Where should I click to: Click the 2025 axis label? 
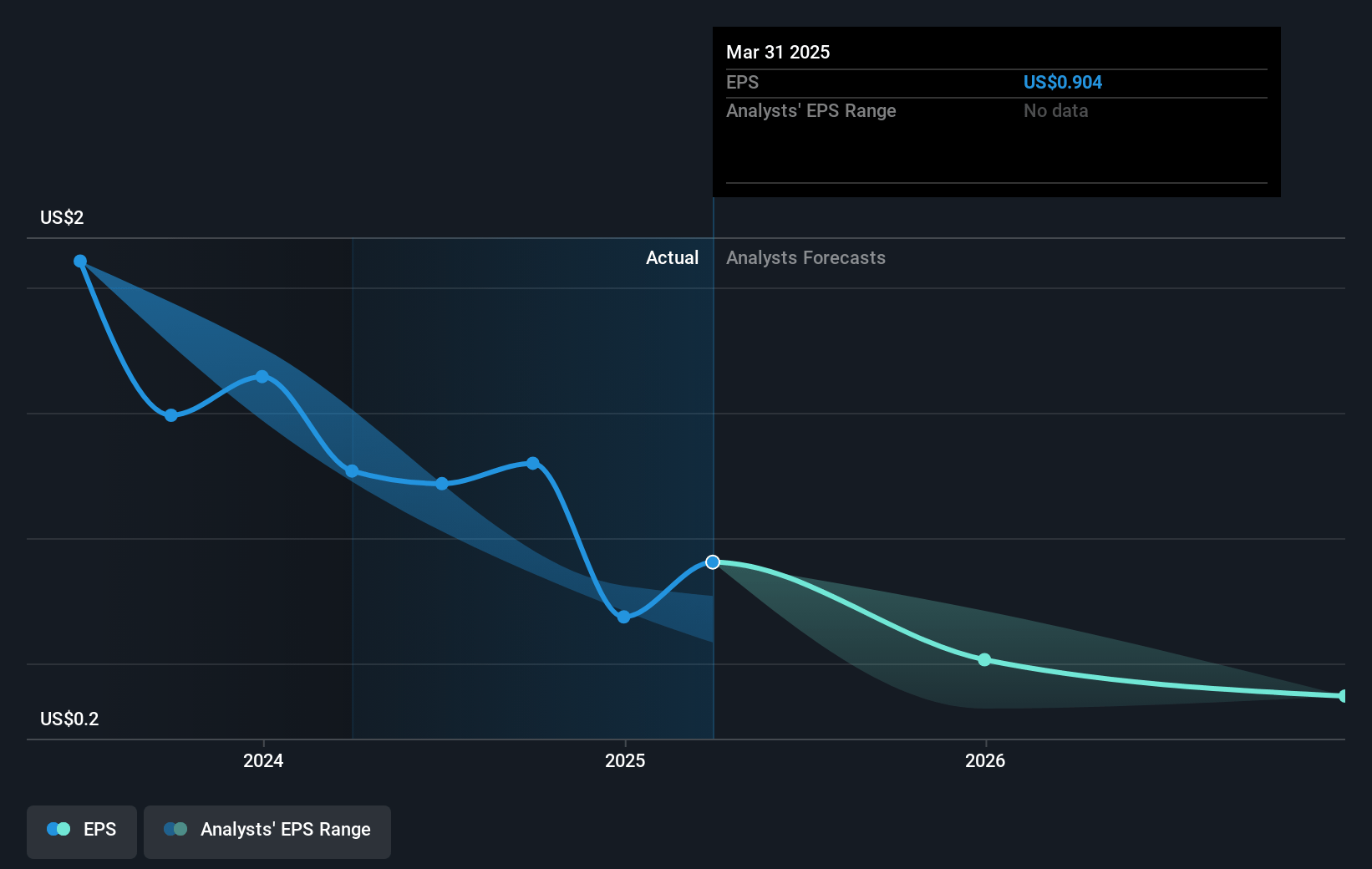click(625, 760)
